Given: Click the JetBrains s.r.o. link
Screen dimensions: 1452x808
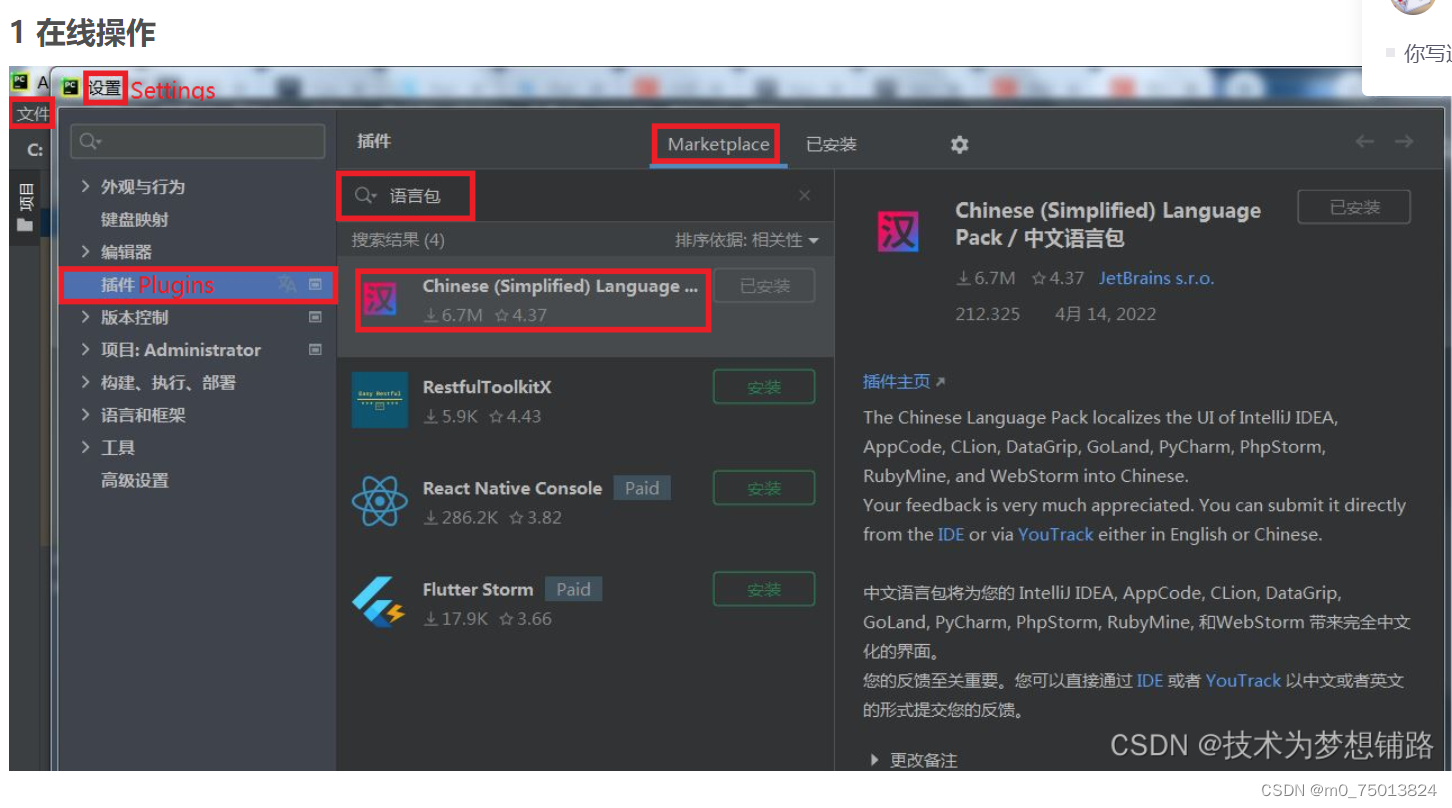Looking at the screenshot, I should tap(1156, 278).
